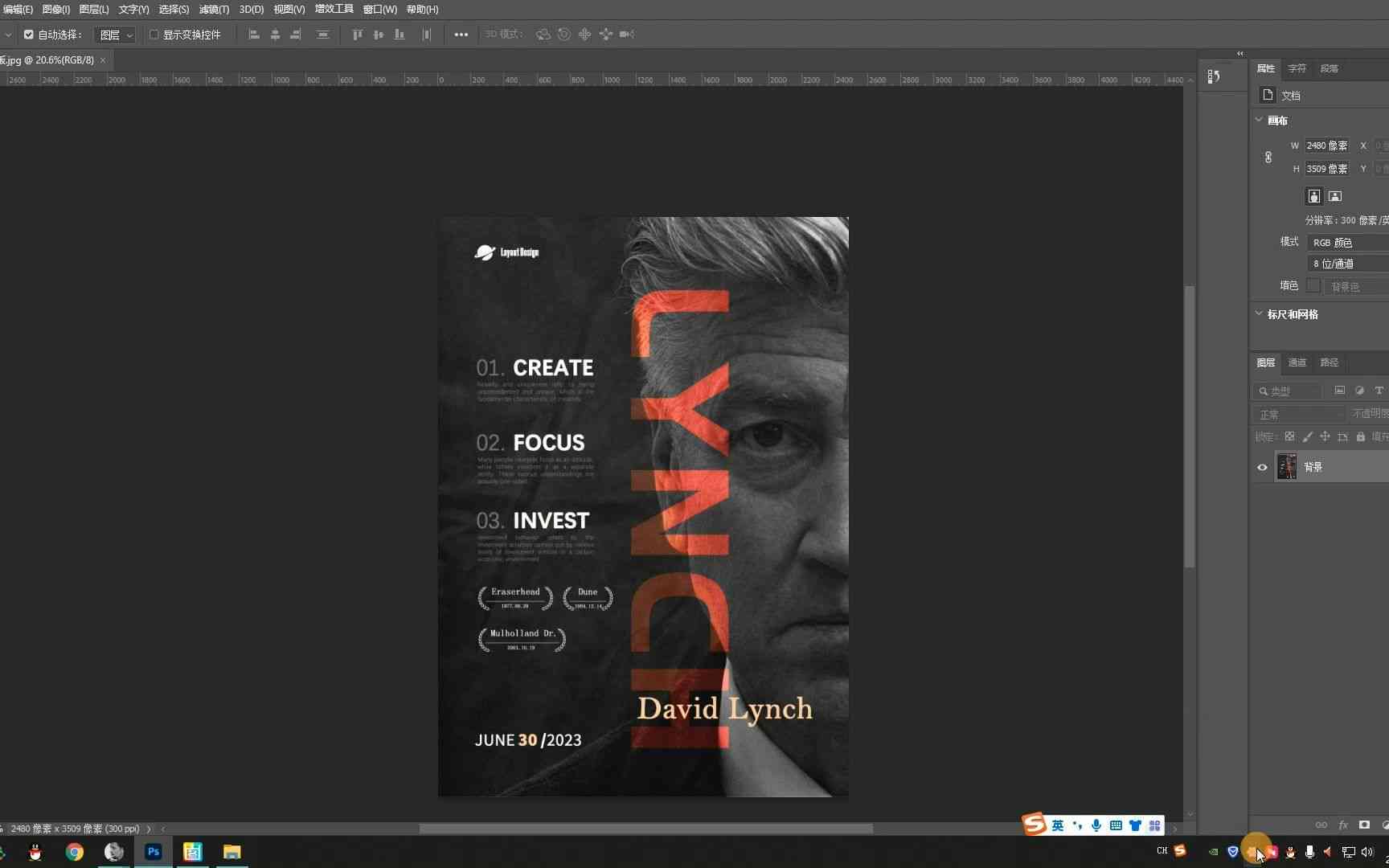Align bottom edges icon
Viewport: 1389px width, 868px height.
point(399,35)
